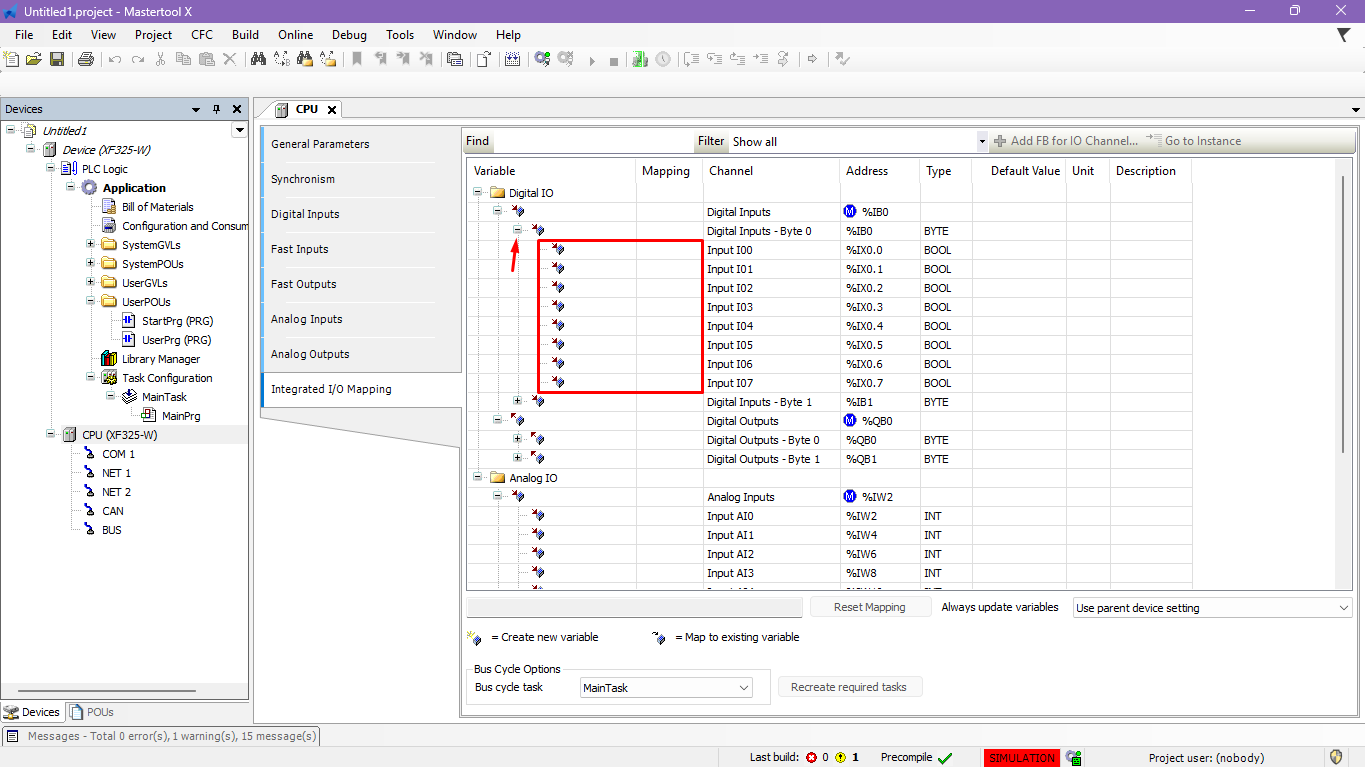Screen dimensions: 1365x767
Task: Click the Save project toolbar icon
Action: point(57,59)
